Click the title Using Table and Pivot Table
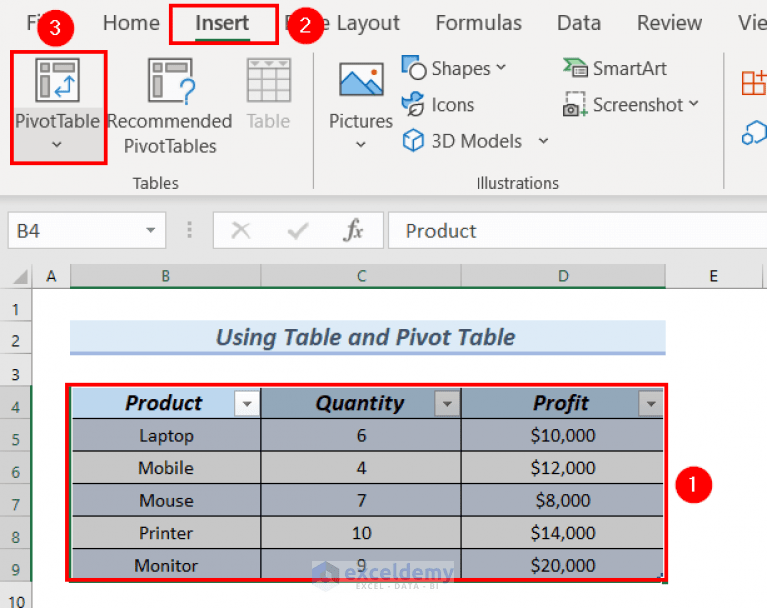This screenshot has width=767, height=608. (367, 337)
